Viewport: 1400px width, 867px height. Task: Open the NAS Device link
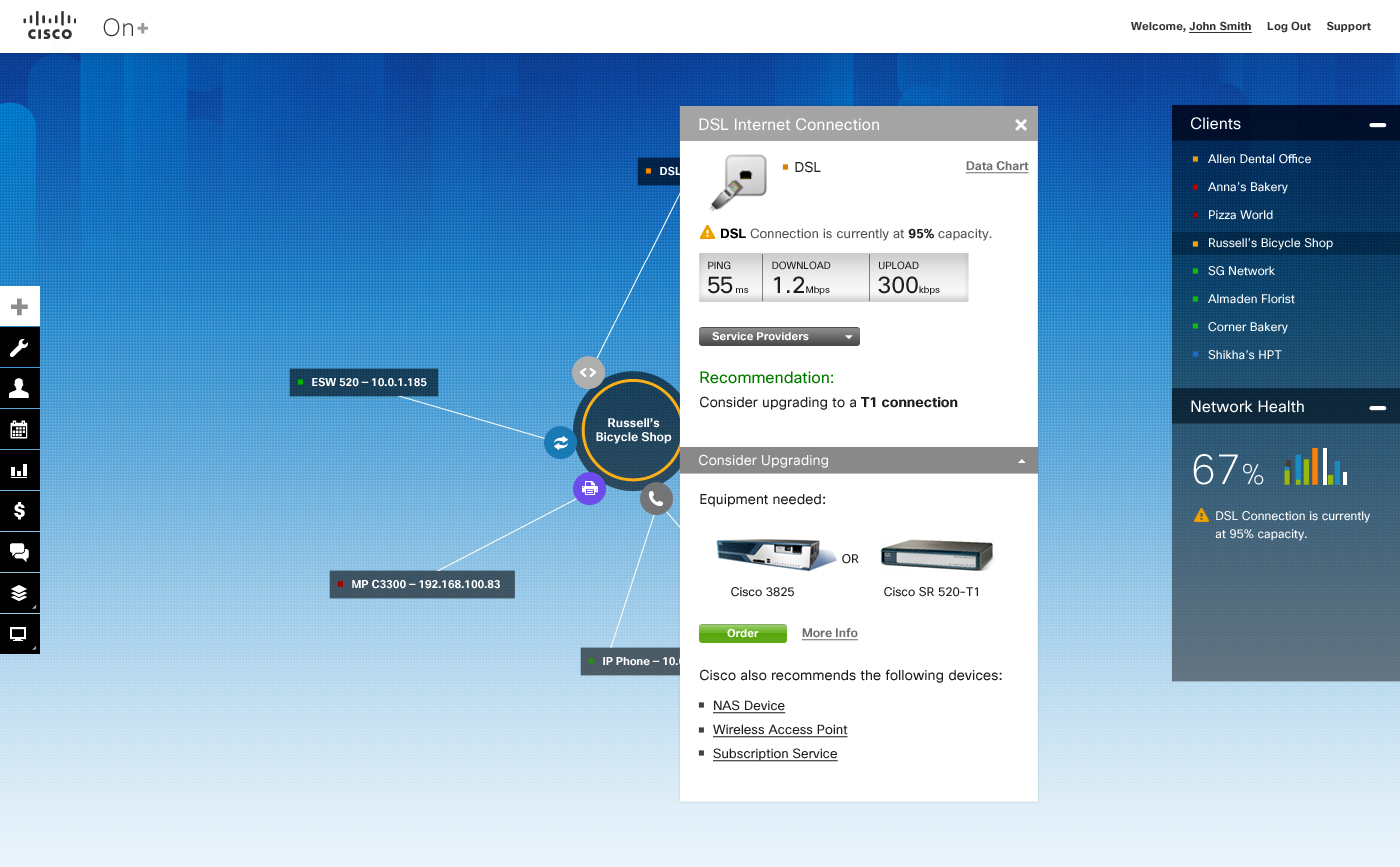749,706
